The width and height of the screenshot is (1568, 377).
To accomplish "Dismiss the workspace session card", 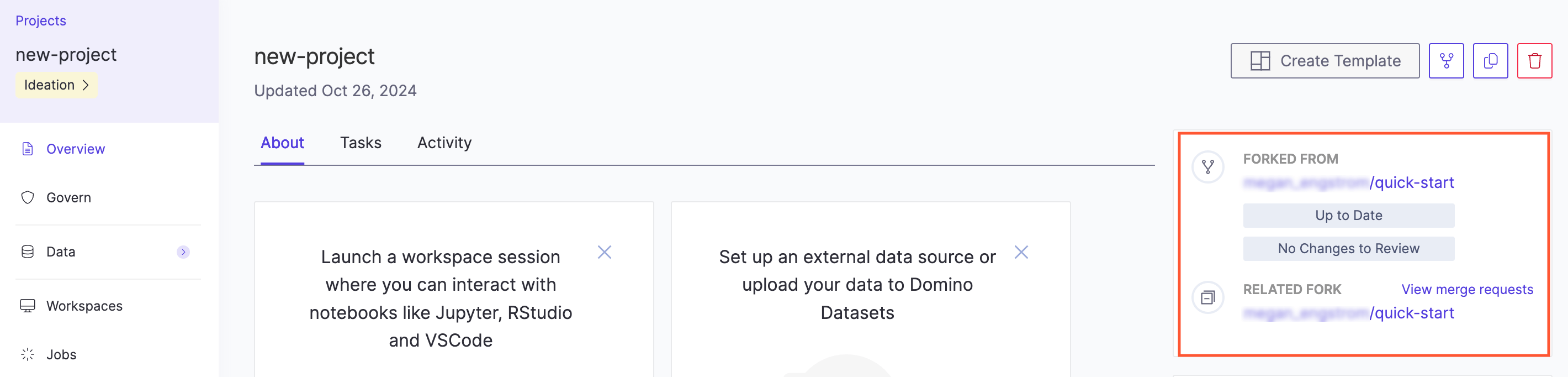I will coord(604,252).
